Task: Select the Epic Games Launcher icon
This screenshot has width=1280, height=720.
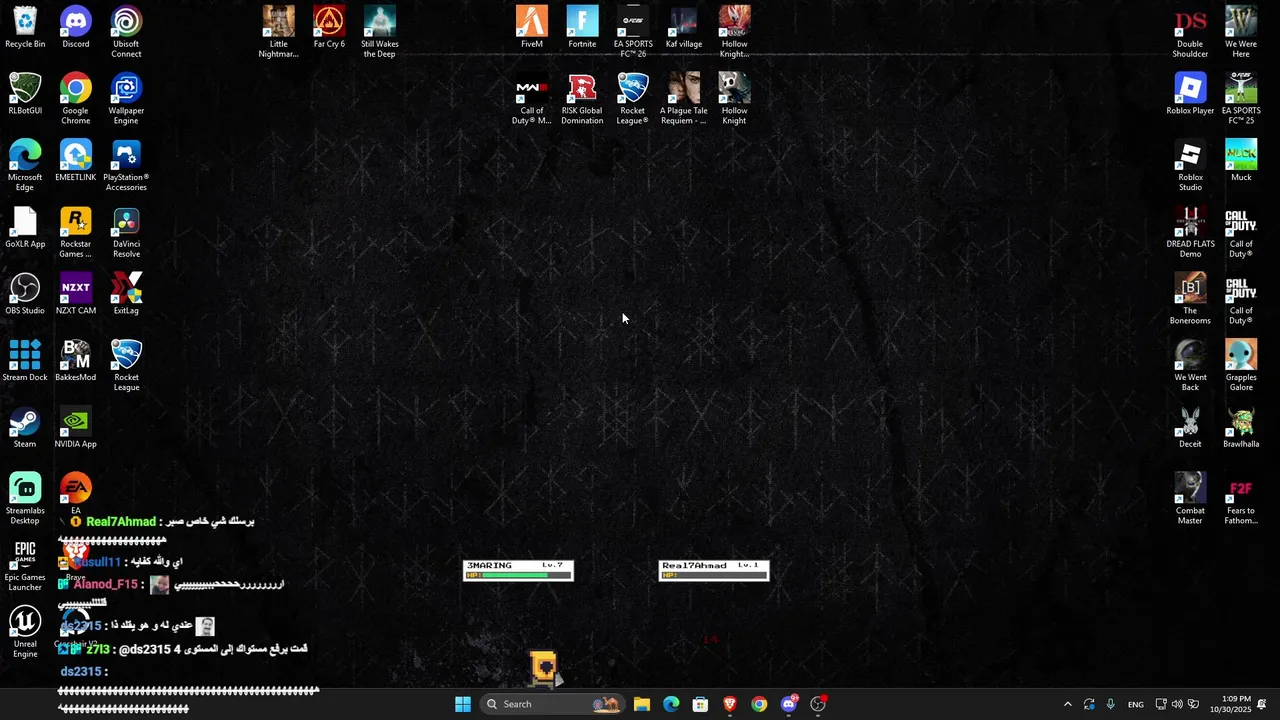Action: (x=25, y=566)
